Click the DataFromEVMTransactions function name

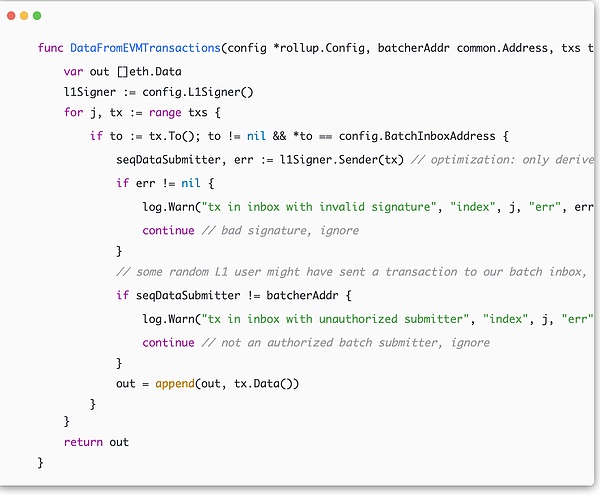click(x=144, y=48)
